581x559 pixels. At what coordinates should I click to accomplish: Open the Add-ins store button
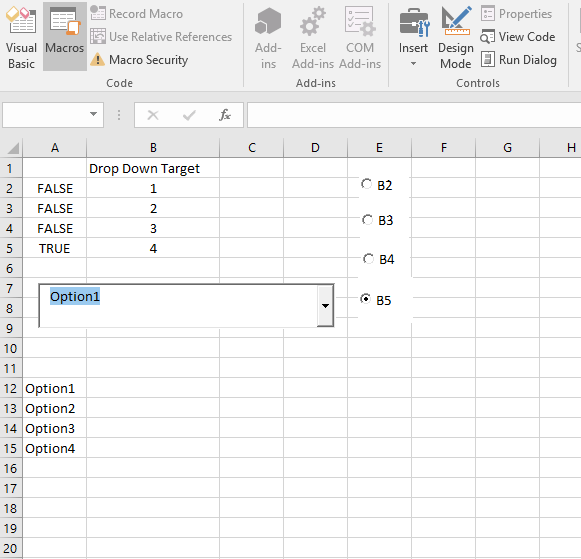[268, 38]
